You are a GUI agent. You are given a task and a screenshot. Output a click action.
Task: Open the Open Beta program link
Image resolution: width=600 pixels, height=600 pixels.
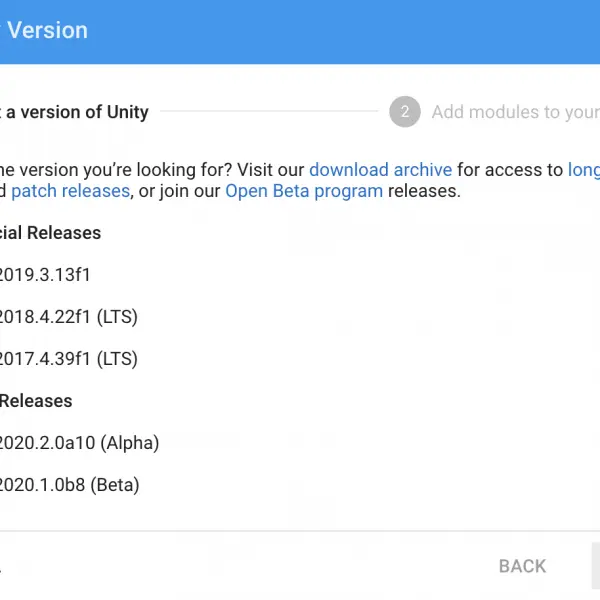(x=304, y=191)
